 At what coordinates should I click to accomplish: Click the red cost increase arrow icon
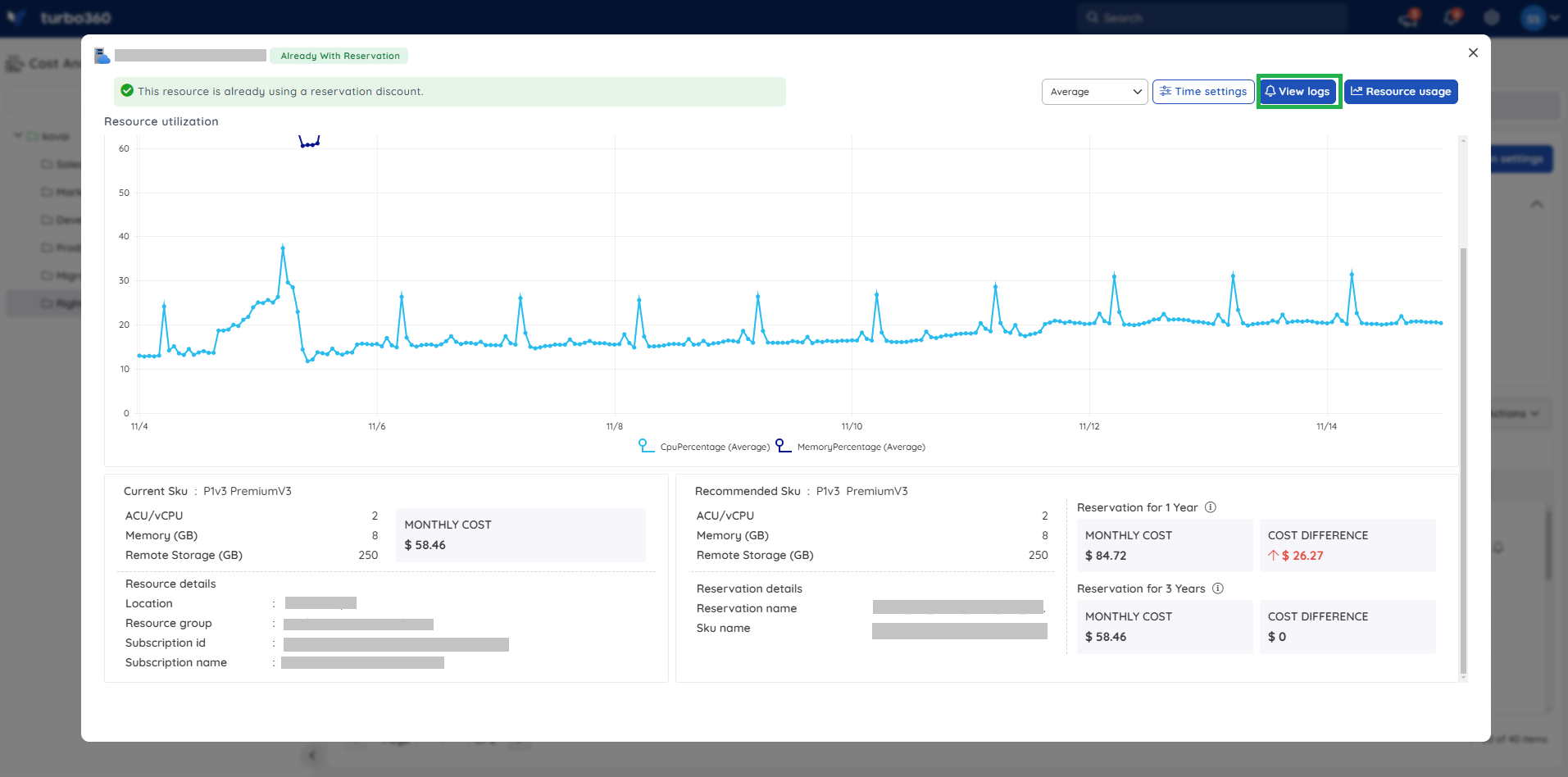[1273, 555]
